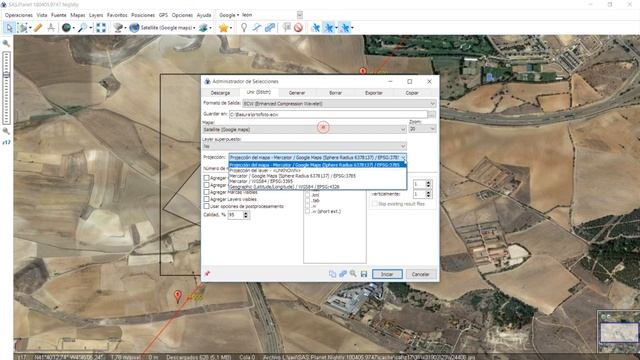Open the Mapa 'Satellite (Google maps)' dropdown

tap(304, 129)
